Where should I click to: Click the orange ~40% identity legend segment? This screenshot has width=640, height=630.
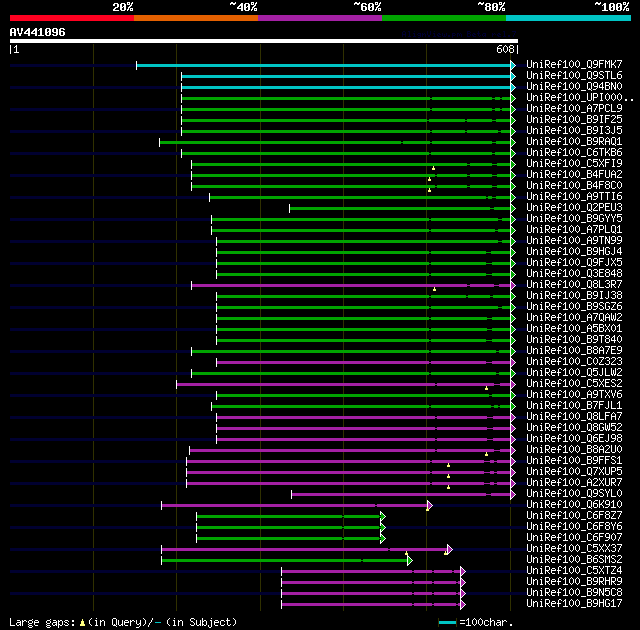click(x=196, y=18)
